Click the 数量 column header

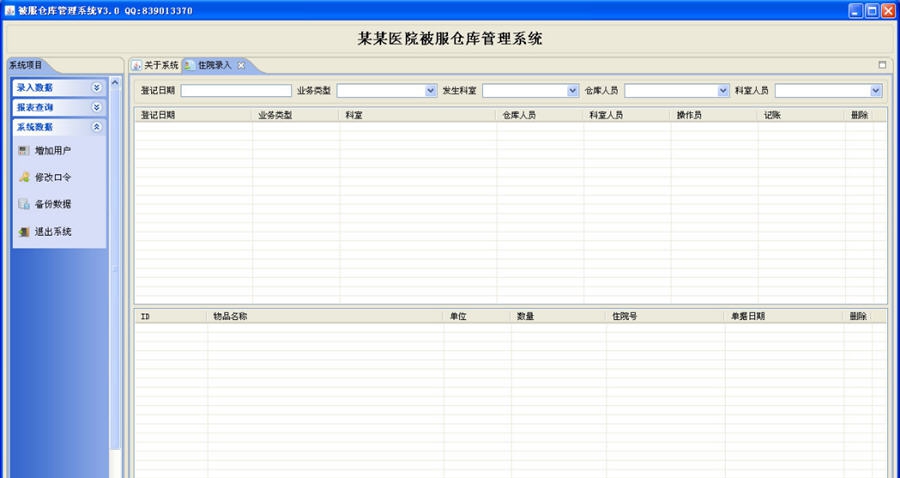558,316
